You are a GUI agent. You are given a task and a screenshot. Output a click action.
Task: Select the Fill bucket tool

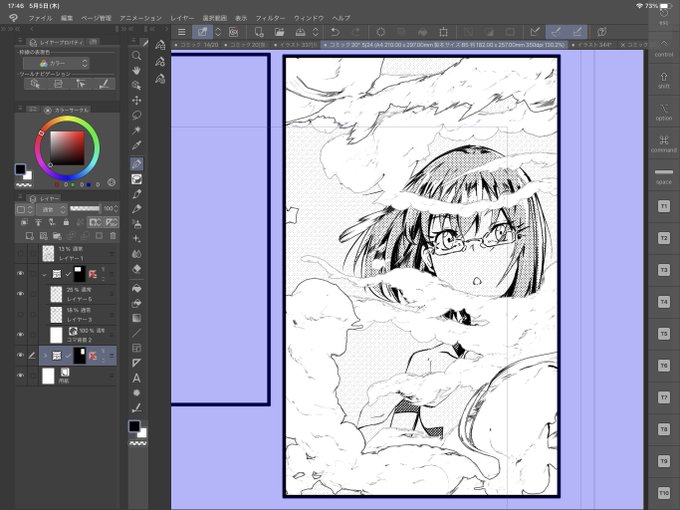[x=137, y=288]
